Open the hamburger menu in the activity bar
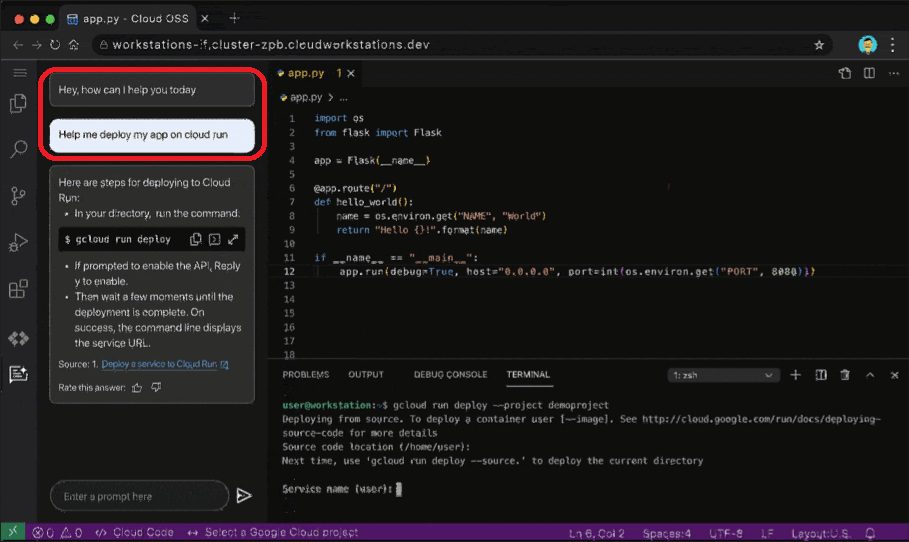 [x=20, y=72]
